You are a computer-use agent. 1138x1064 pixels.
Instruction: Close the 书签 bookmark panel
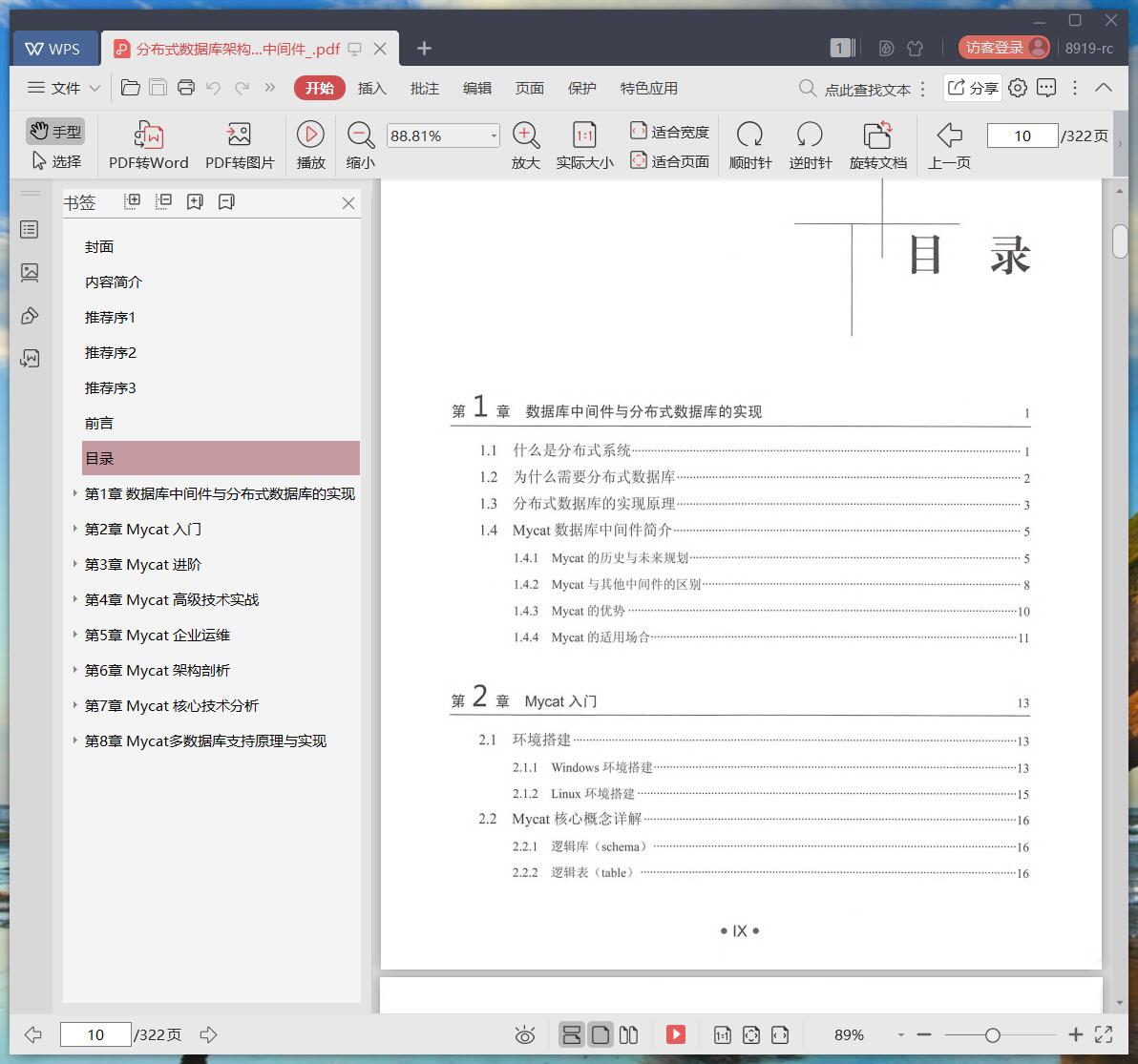point(348,203)
